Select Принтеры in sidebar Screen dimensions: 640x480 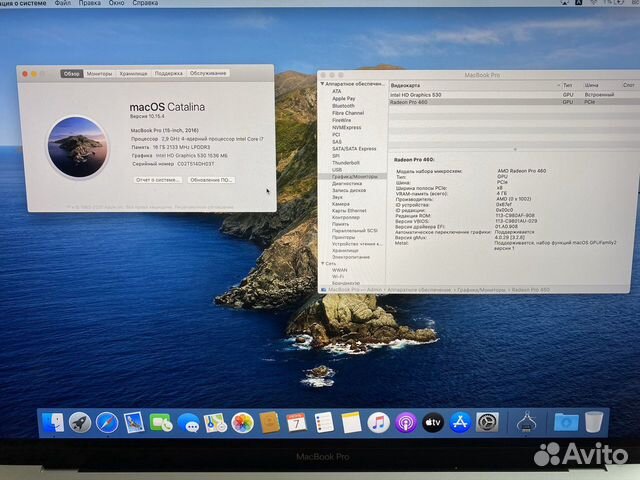pyautogui.click(x=343, y=237)
